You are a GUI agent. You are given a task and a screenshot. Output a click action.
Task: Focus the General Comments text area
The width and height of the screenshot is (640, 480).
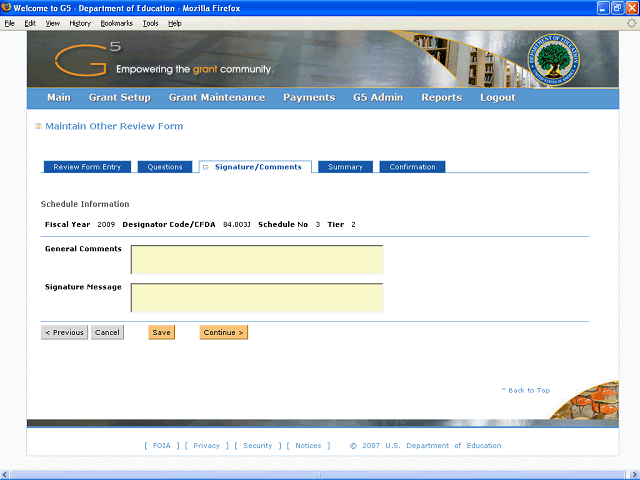tap(257, 260)
